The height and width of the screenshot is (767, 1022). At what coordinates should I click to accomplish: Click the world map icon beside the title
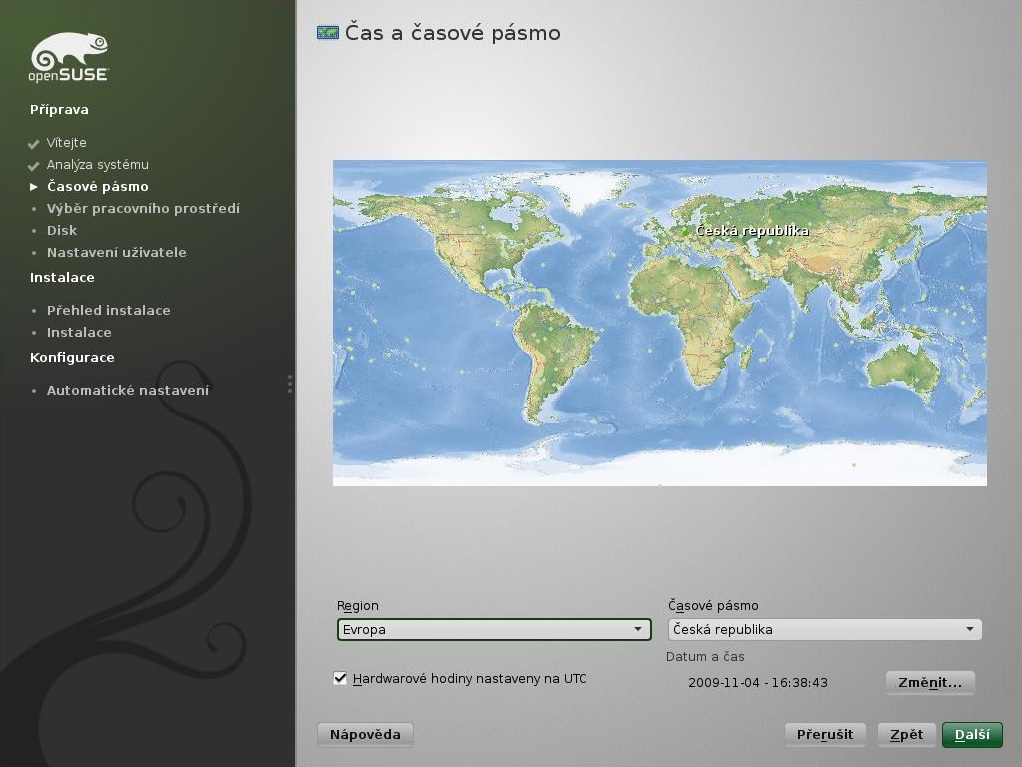click(327, 33)
